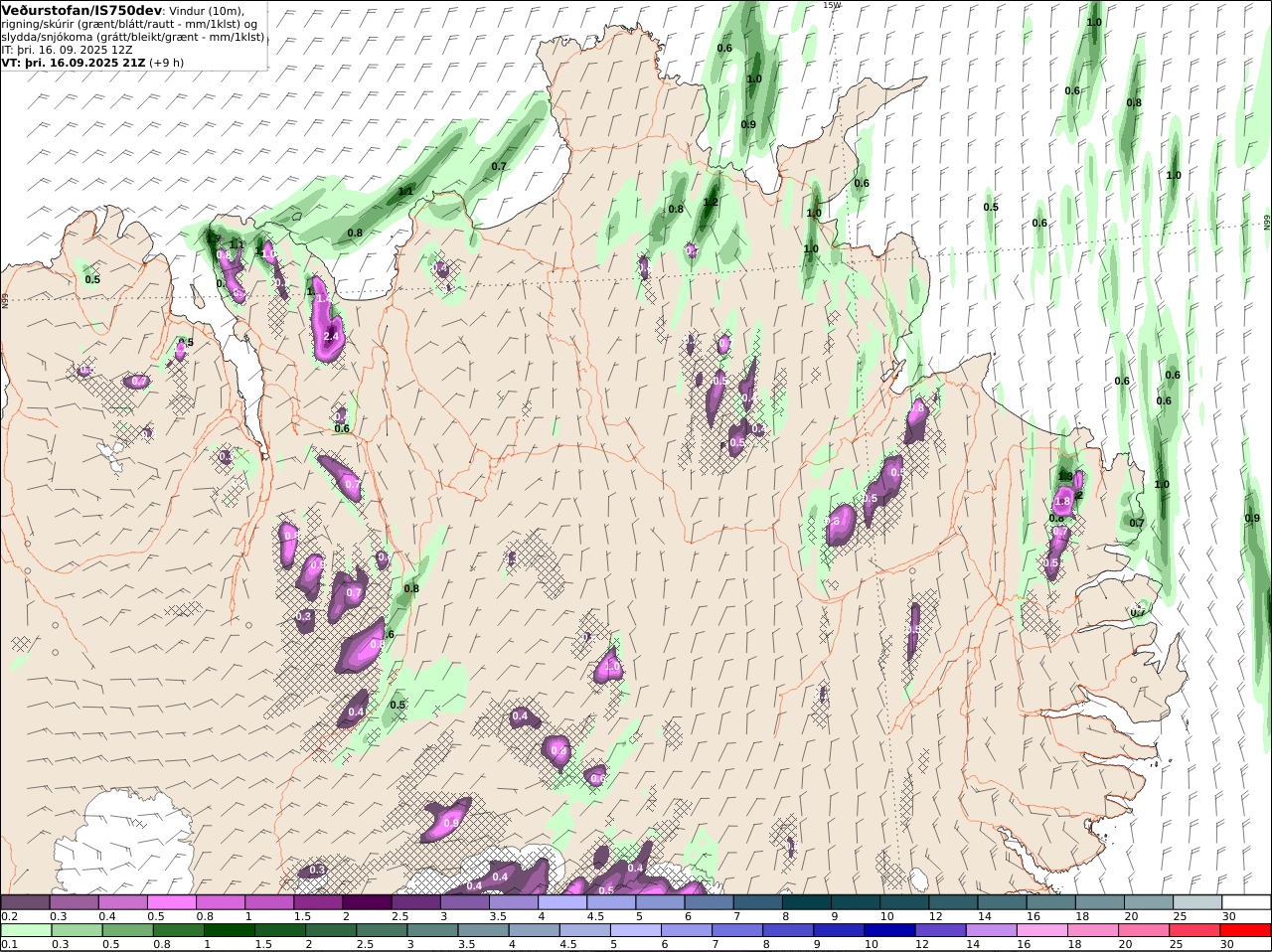Click the rigning/skúrir legend description line
Screen dimensions: 1272x952
tap(129, 24)
